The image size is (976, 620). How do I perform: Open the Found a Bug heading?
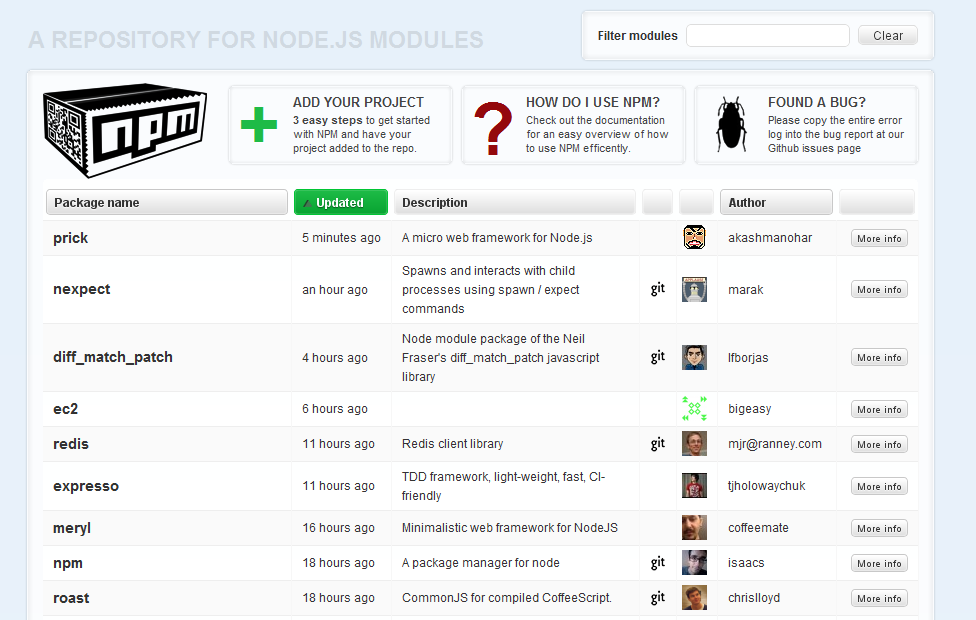coord(817,102)
